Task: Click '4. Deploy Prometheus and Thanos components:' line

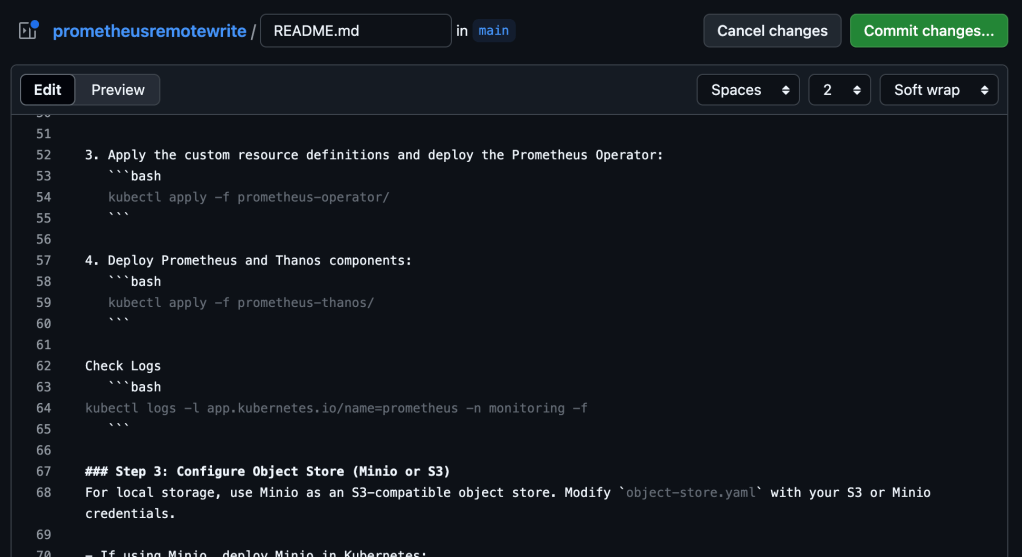Action: point(248,261)
